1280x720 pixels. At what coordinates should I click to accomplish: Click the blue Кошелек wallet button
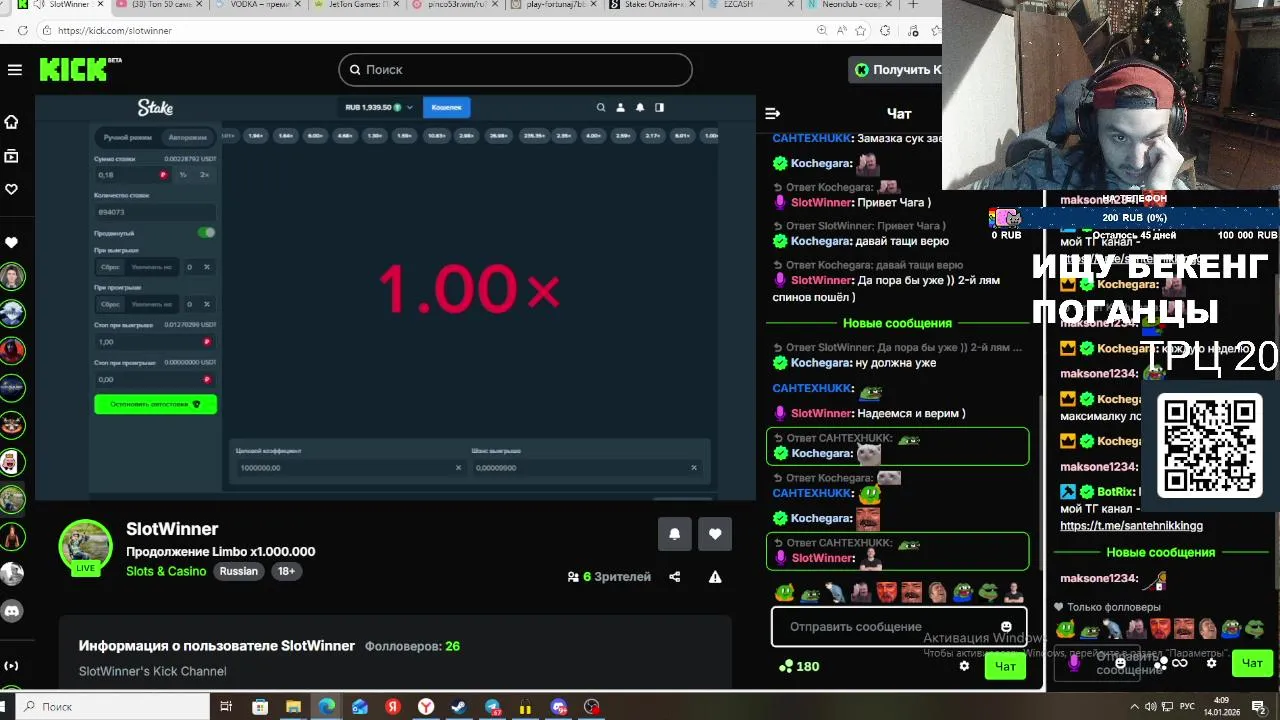coord(446,107)
